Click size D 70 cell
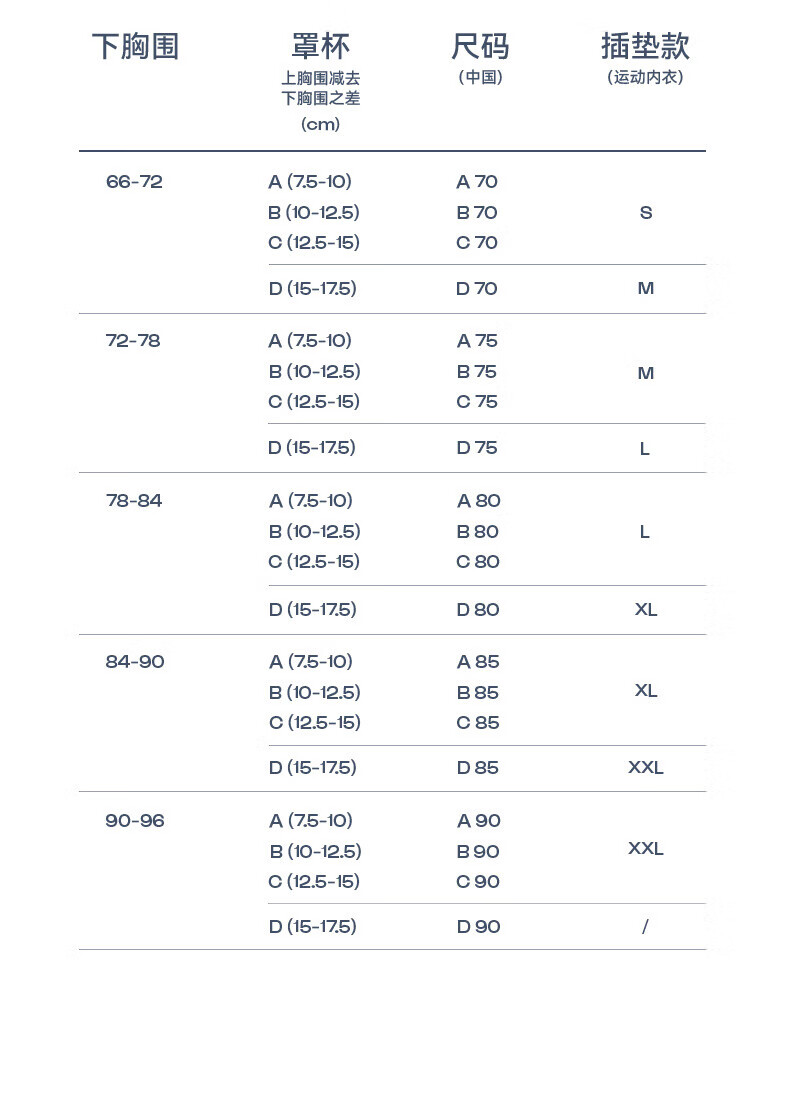 point(477,289)
